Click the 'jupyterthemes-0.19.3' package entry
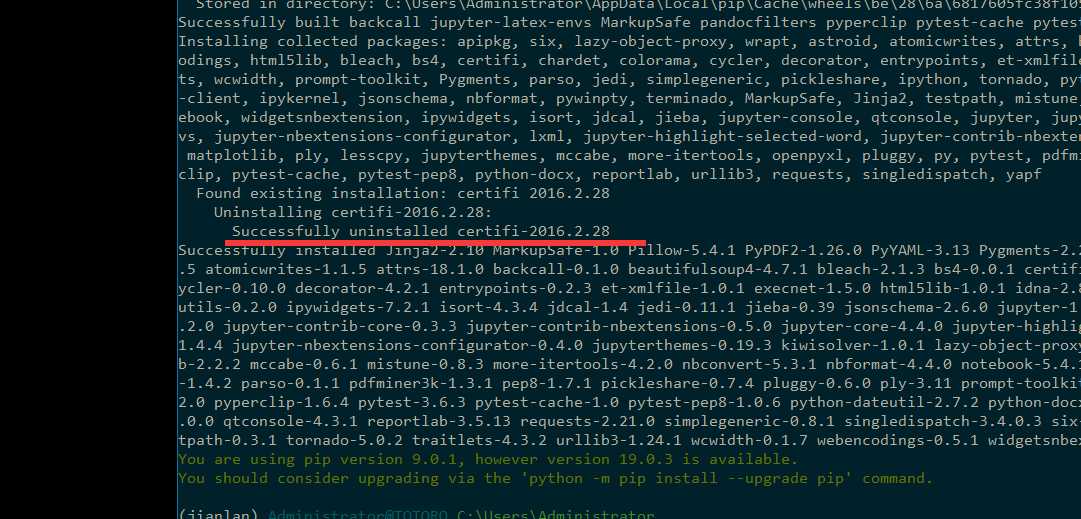The width and height of the screenshot is (1081, 519). (x=682, y=345)
